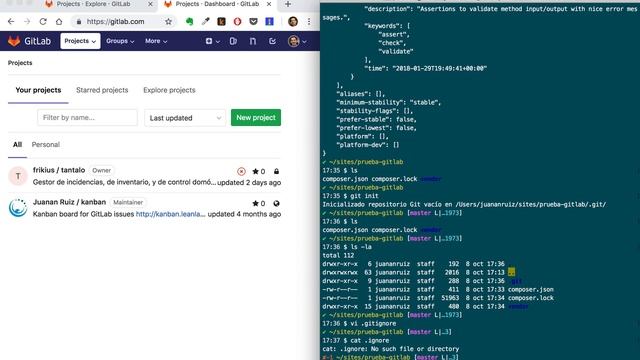Select the All filter tab
Image resolution: width=640 pixels, height=360 pixels.
[17, 144]
